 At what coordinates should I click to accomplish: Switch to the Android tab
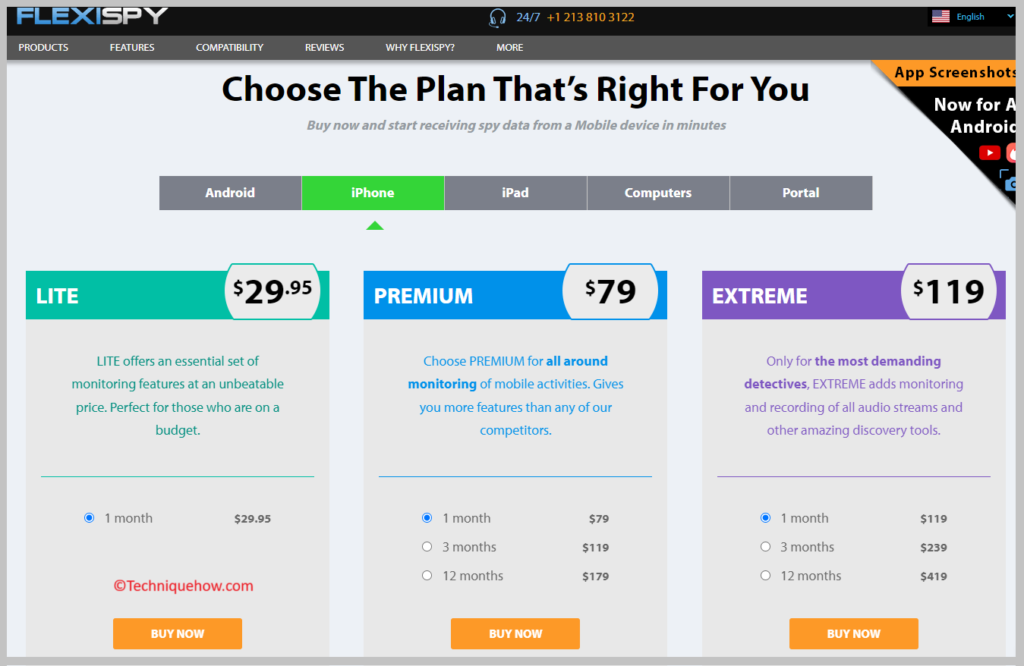pyautogui.click(x=230, y=193)
